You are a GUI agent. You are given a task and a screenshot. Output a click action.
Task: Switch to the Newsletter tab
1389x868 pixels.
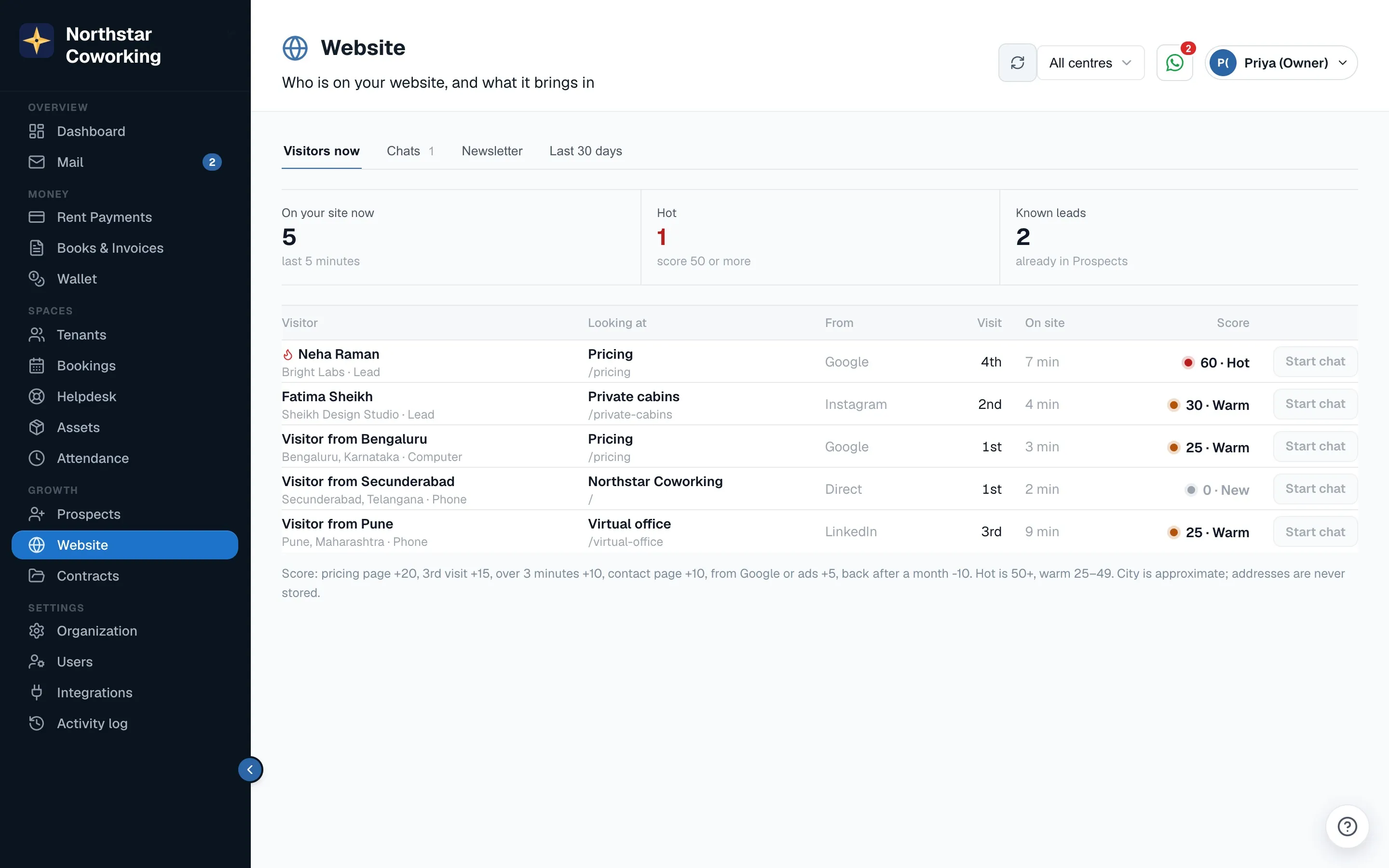click(x=492, y=151)
